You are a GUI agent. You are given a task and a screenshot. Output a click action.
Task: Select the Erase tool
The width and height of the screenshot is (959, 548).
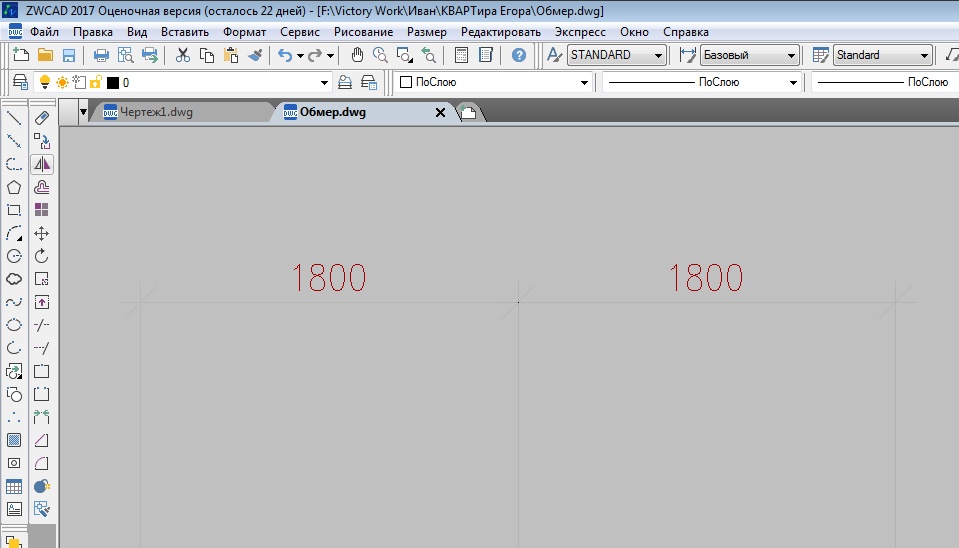click(x=42, y=117)
